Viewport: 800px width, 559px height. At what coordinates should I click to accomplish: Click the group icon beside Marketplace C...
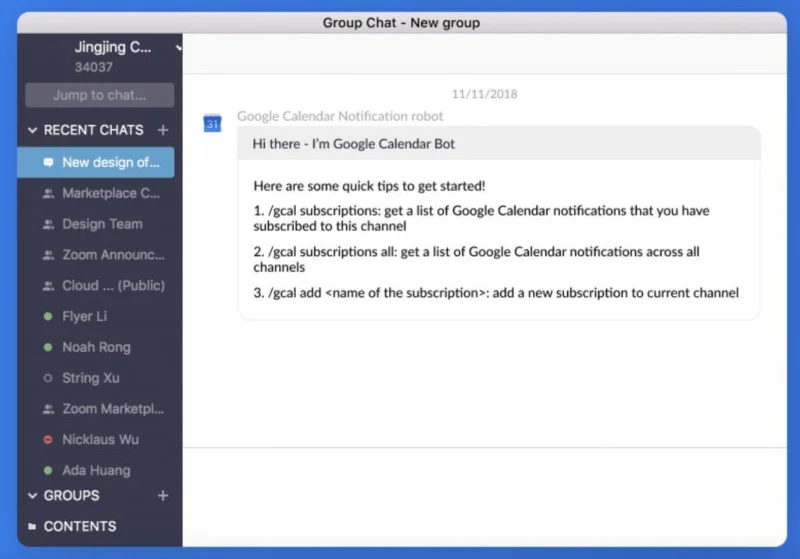48,193
